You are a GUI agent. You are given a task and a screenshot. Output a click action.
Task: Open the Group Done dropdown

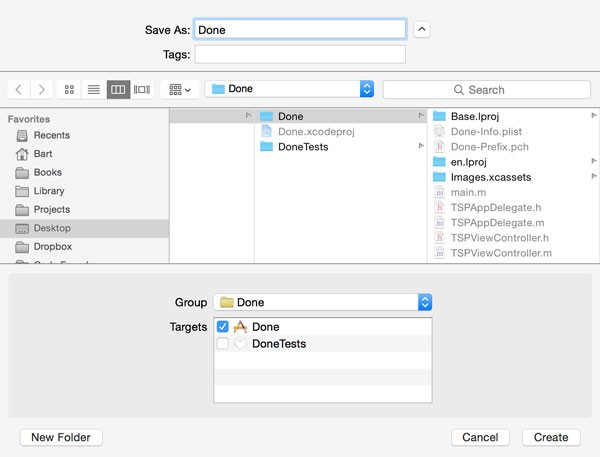point(323,302)
